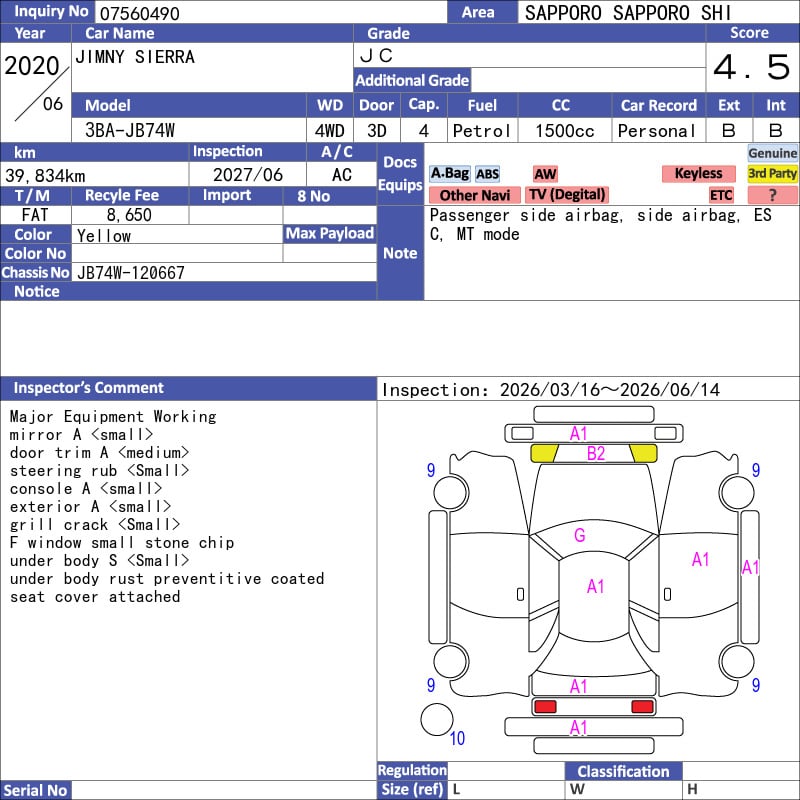Select the Genuine legend label
Viewport: 800px width, 800px height.
point(773,153)
